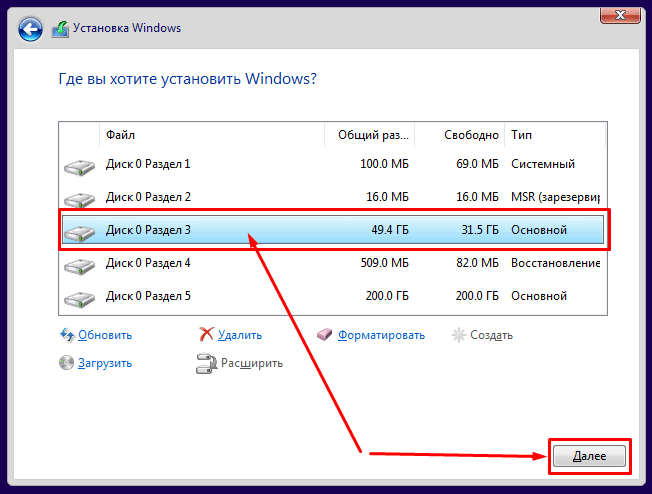Click the Основной type cell of Раздел 3
This screenshot has width=652, height=494.
[539, 230]
